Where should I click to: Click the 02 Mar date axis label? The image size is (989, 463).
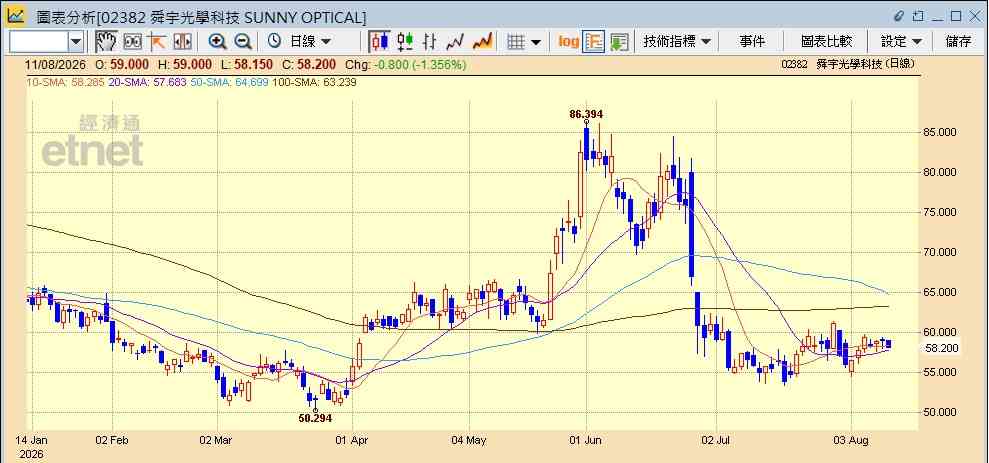click(218, 439)
